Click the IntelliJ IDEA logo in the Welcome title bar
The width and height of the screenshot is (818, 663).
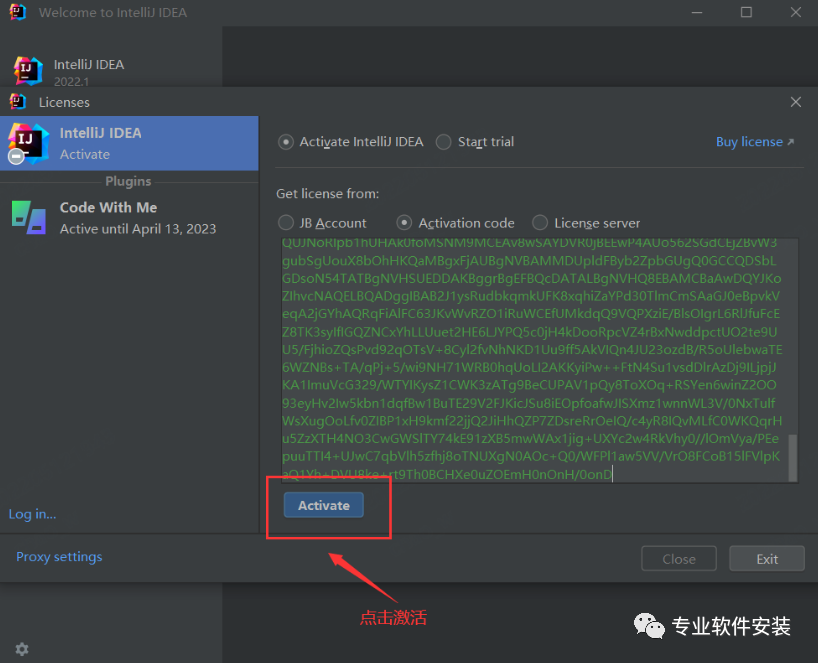(18, 12)
